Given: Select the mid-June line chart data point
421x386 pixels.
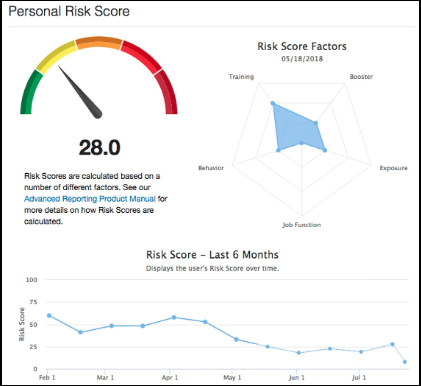Looking at the screenshot, I should point(330,349).
